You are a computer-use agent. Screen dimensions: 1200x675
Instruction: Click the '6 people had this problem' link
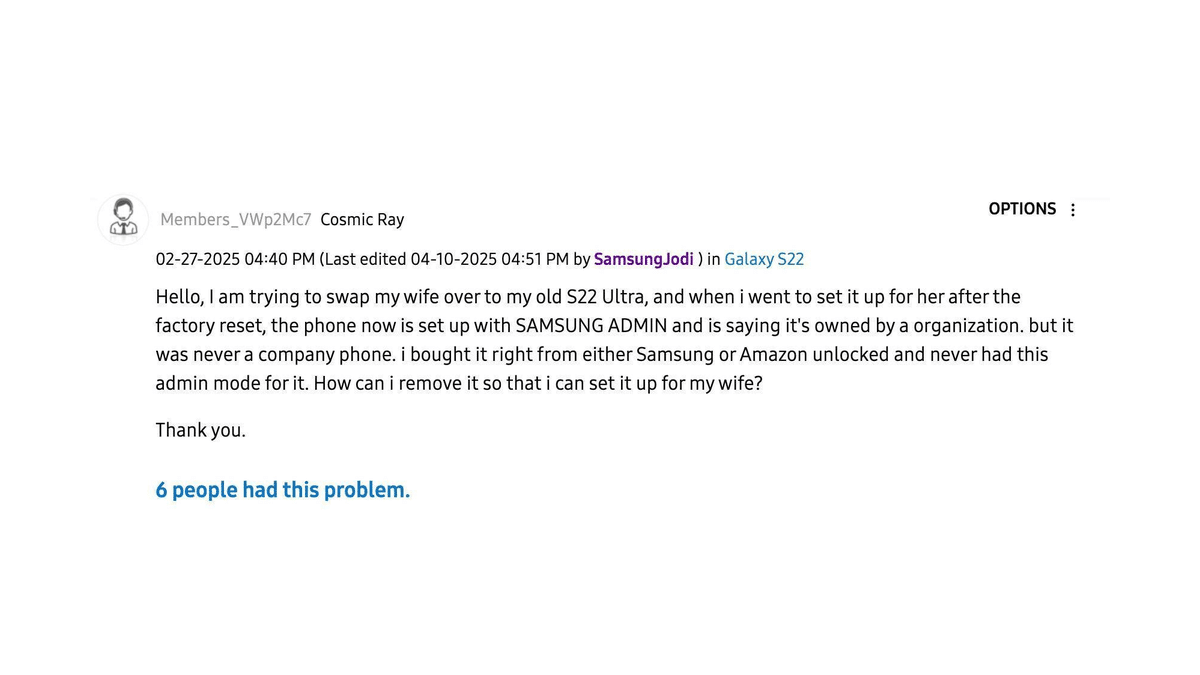(282, 490)
